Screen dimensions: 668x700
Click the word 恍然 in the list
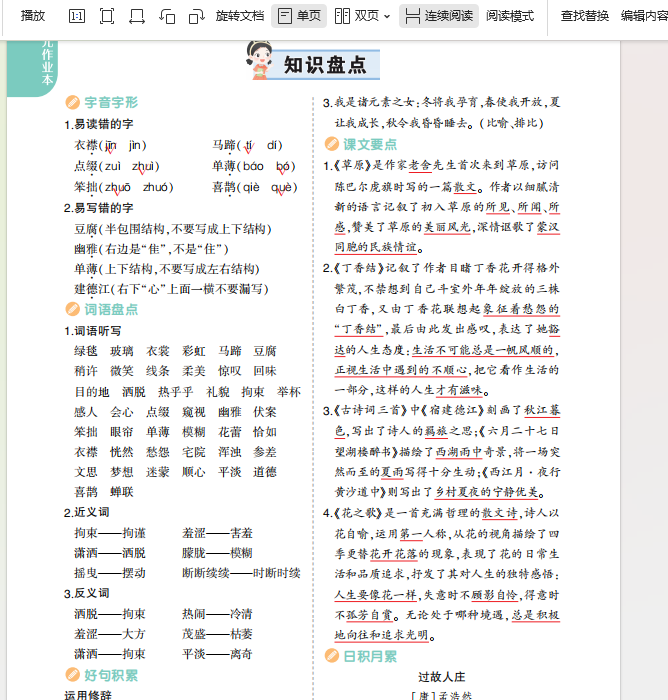click(122, 452)
